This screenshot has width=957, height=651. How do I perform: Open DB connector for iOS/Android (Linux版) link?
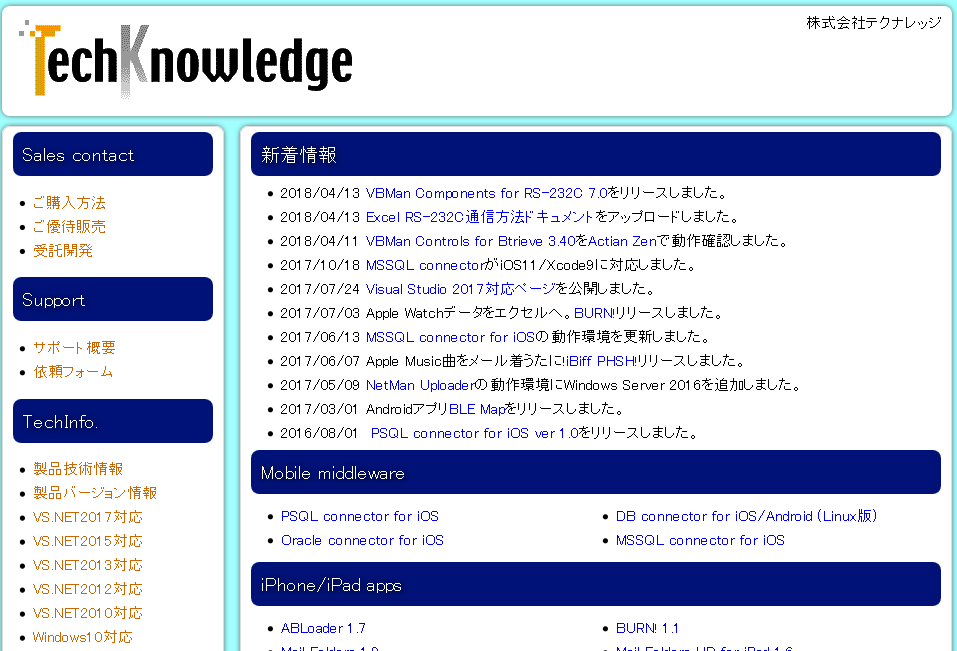[x=746, y=516]
